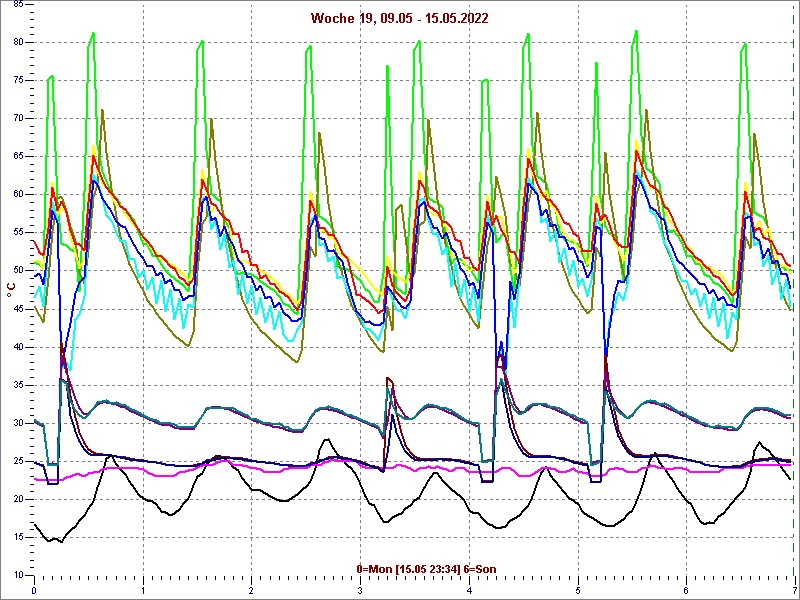Screen dimensions: 800x600
Task: Click the temperature axis label 25
Action: tap(18, 461)
